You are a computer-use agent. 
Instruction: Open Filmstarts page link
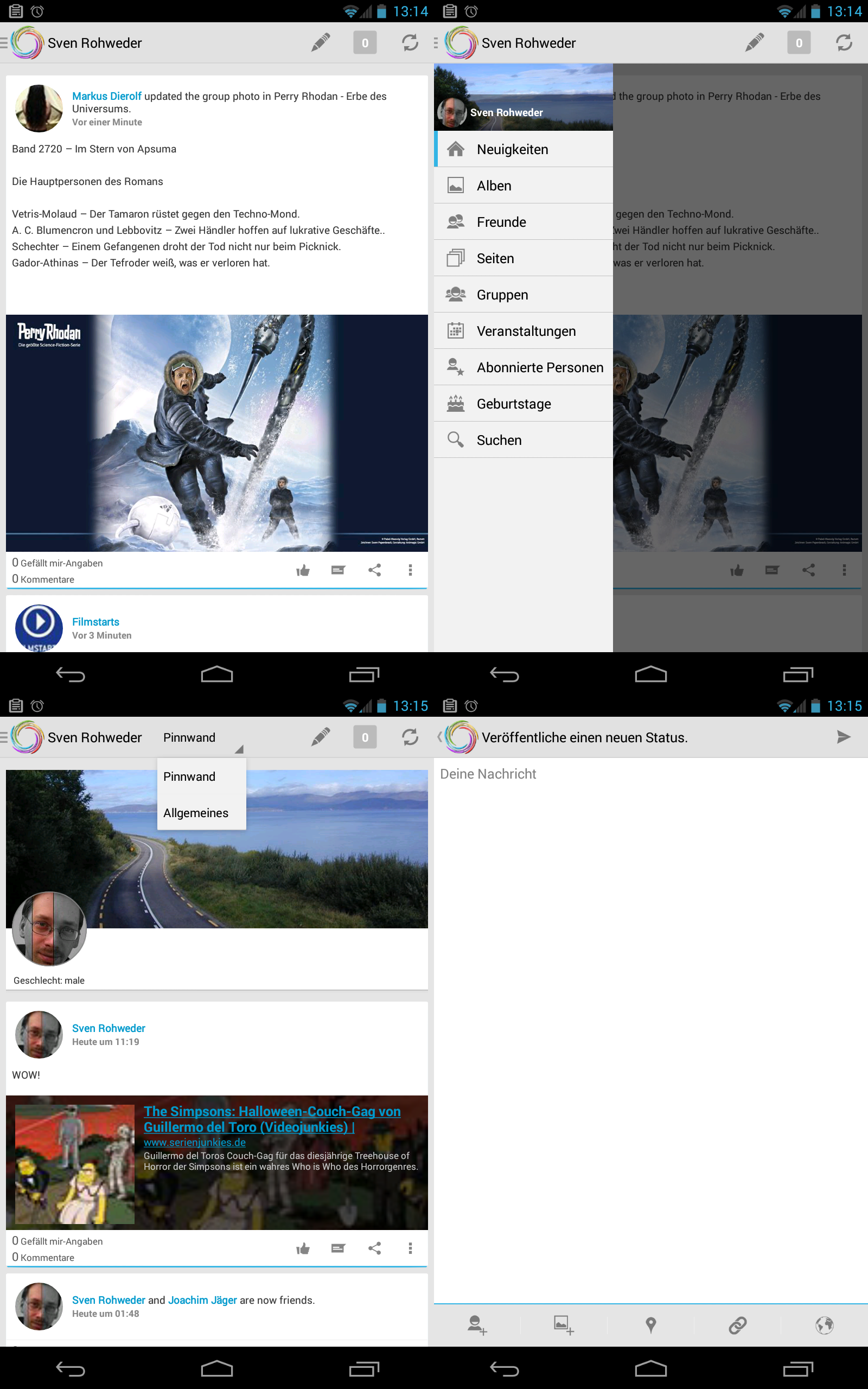95,622
